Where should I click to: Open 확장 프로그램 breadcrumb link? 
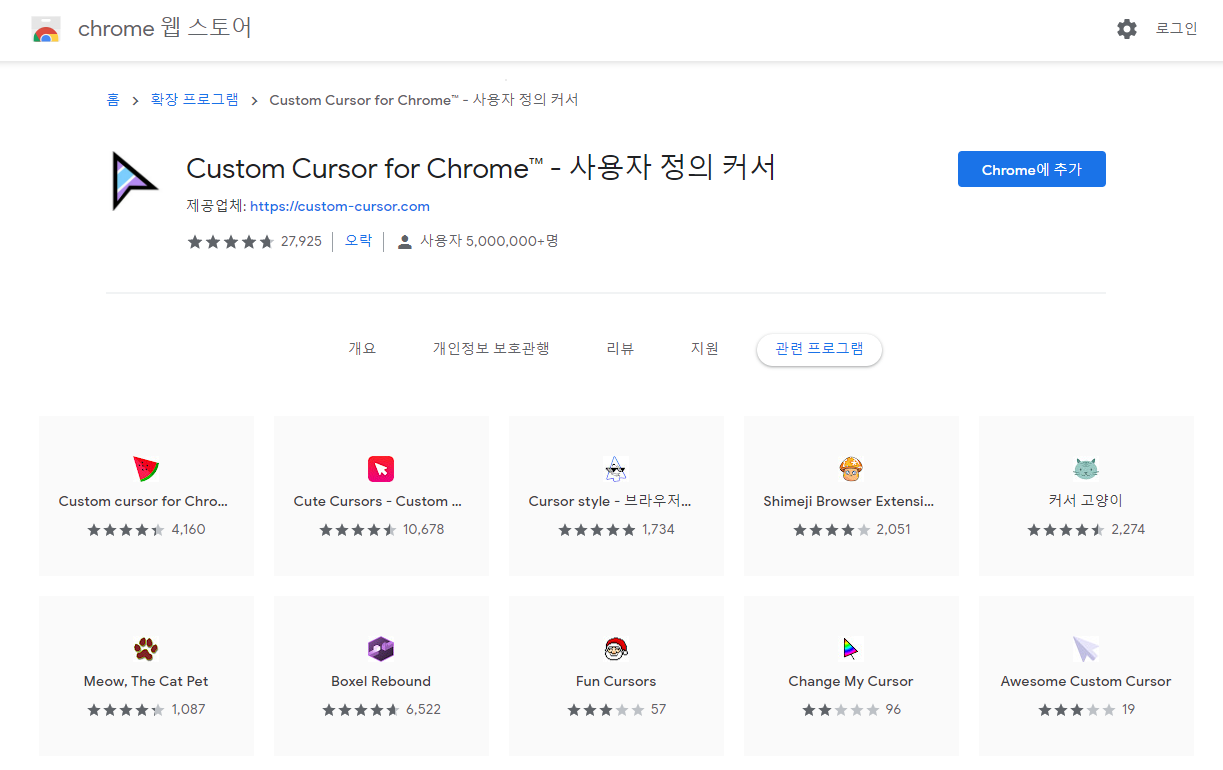click(194, 100)
